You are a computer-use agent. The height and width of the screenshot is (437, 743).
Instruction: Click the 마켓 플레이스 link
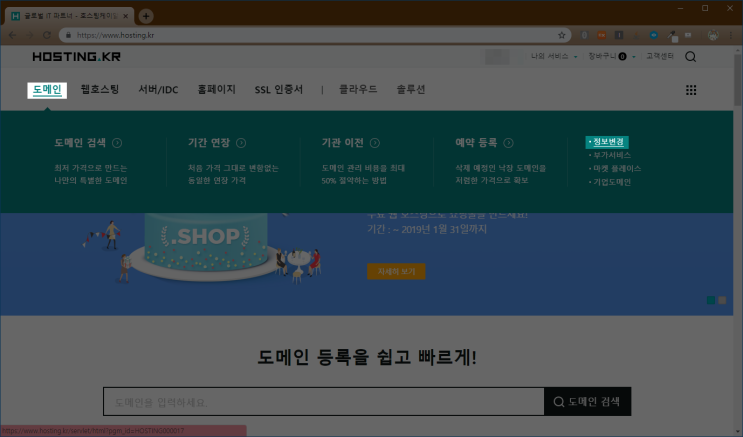point(615,168)
